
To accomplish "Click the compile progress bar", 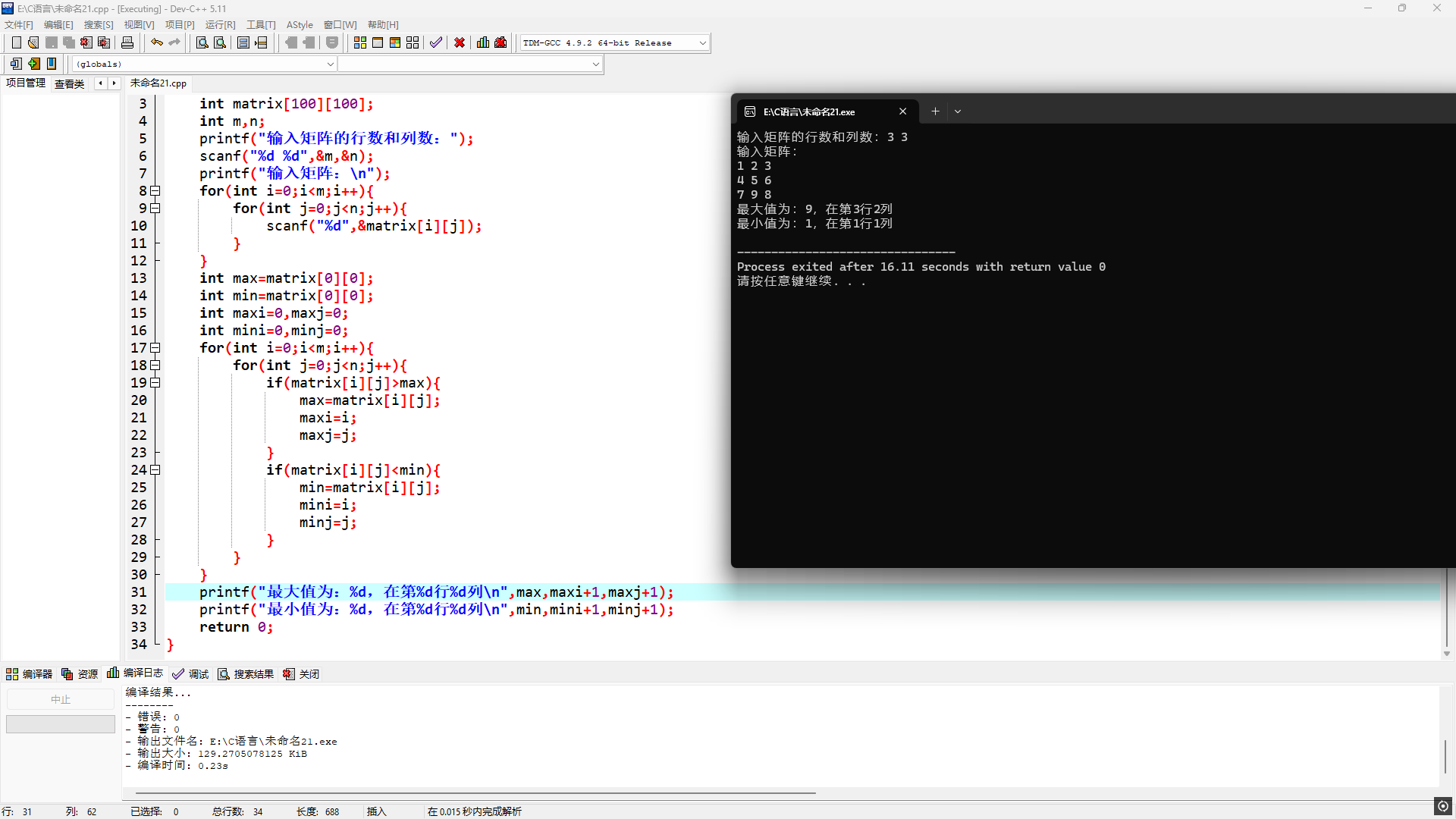I will (61, 724).
